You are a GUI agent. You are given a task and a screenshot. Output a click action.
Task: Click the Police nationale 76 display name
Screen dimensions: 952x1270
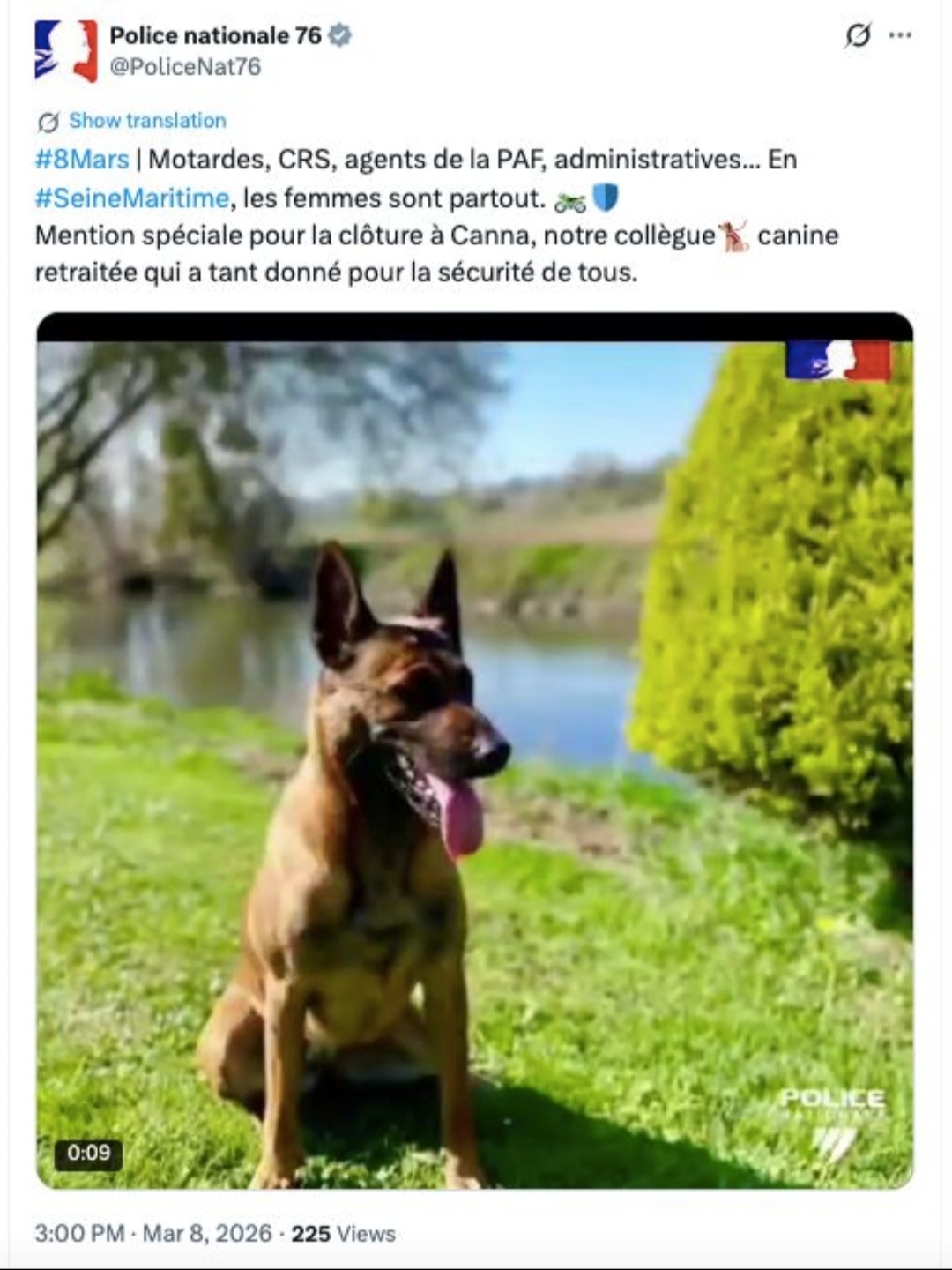pyautogui.click(x=215, y=35)
